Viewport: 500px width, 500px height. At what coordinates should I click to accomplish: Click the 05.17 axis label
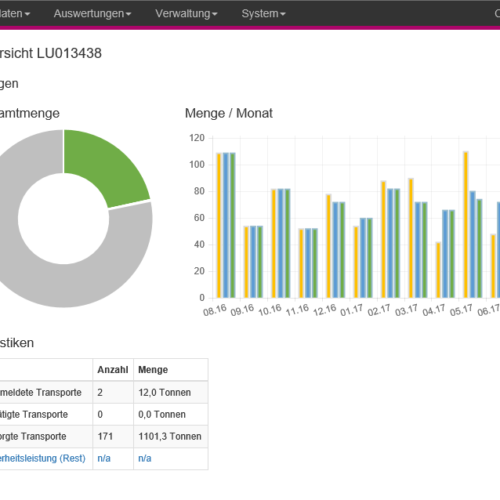tap(461, 310)
